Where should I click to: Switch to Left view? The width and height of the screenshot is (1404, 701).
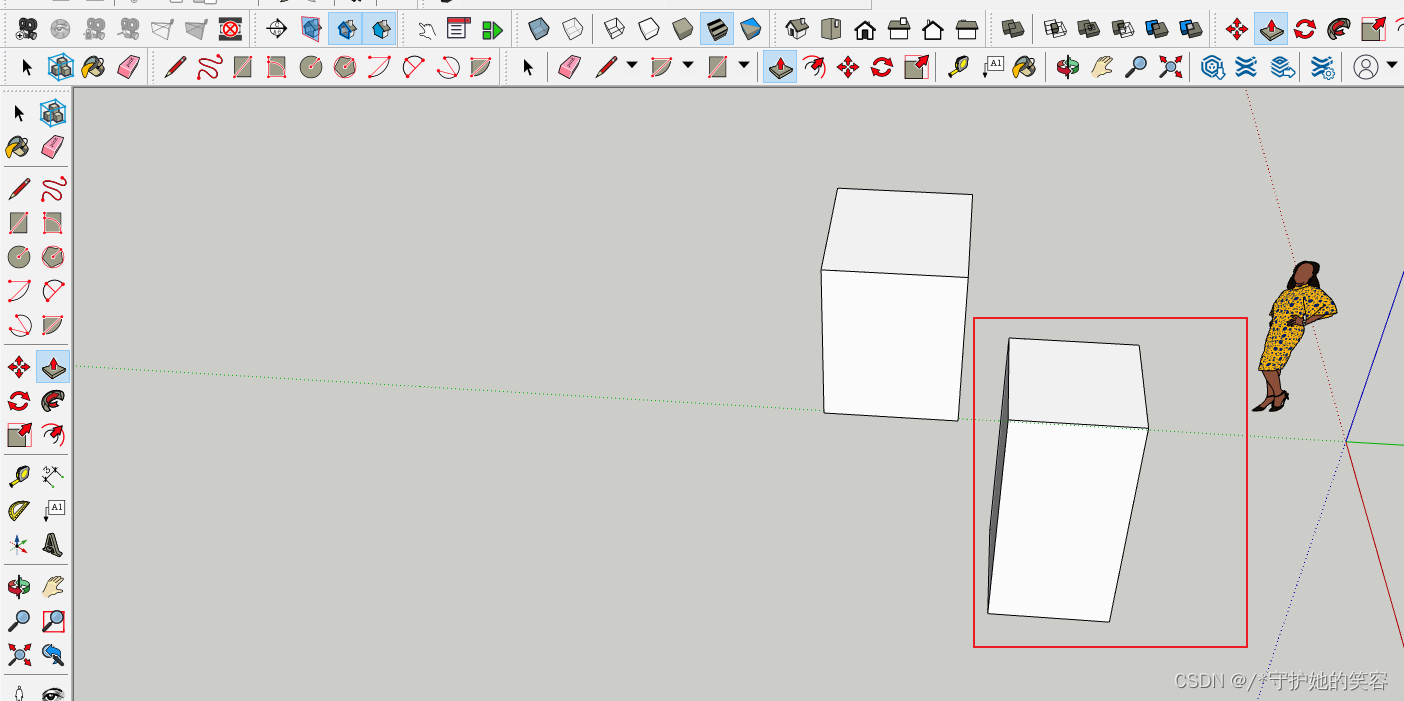[967, 29]
